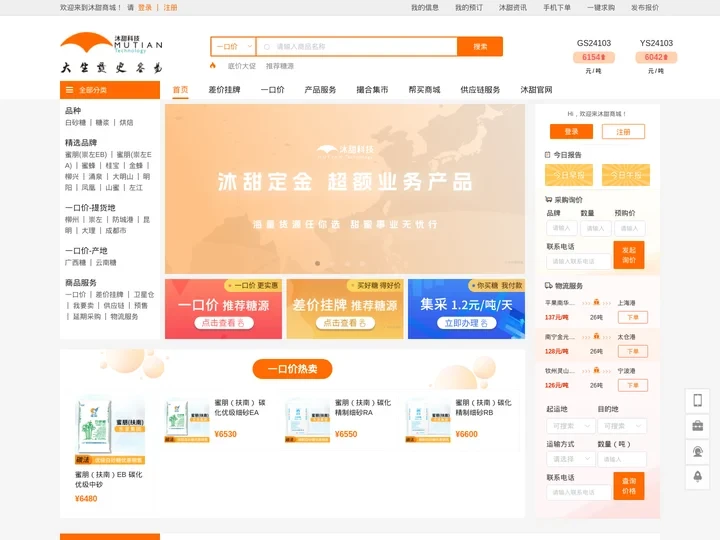720x540 pixels.
Task: Click the 底价大促 hot search link
Action: pos(242,66)
